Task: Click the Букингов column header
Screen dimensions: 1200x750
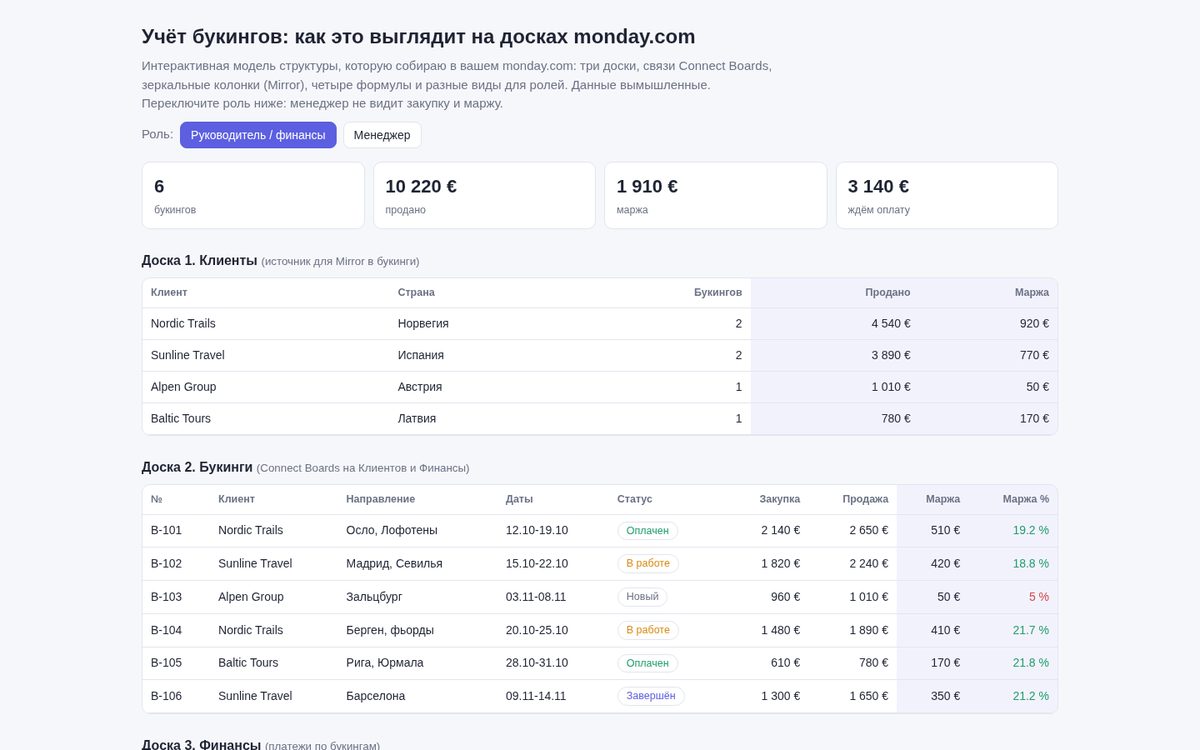Action: click(718, 293)
